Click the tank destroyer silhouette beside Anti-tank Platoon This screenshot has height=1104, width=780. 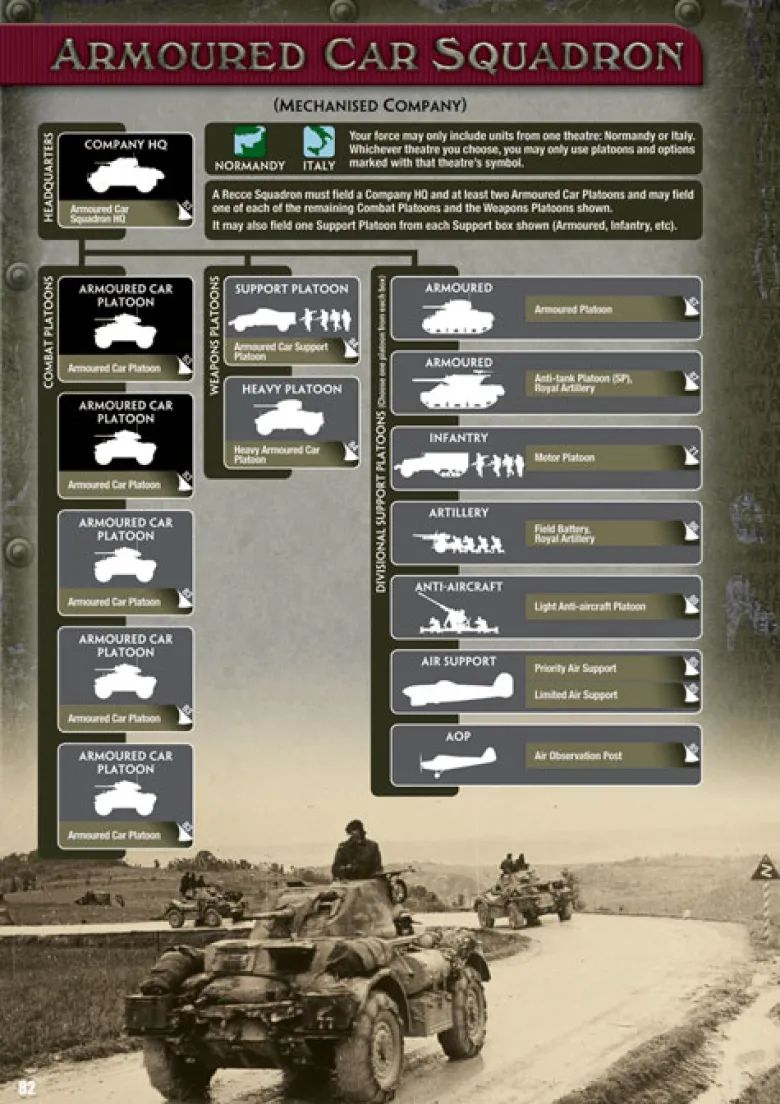pyautogui.click(x=459, y=390)
